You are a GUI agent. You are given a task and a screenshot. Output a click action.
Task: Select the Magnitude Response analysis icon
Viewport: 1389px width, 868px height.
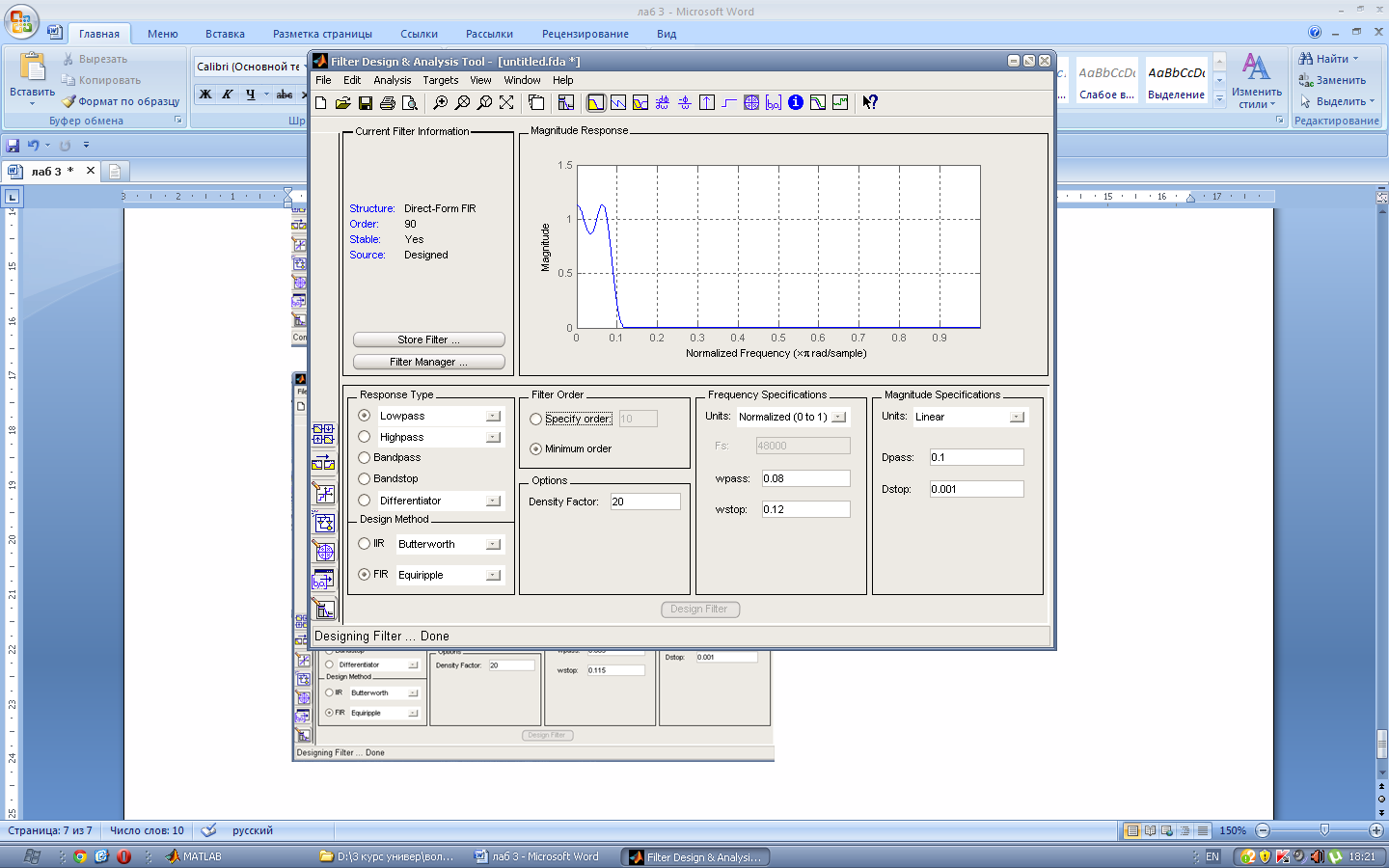(x=596, y=102)
